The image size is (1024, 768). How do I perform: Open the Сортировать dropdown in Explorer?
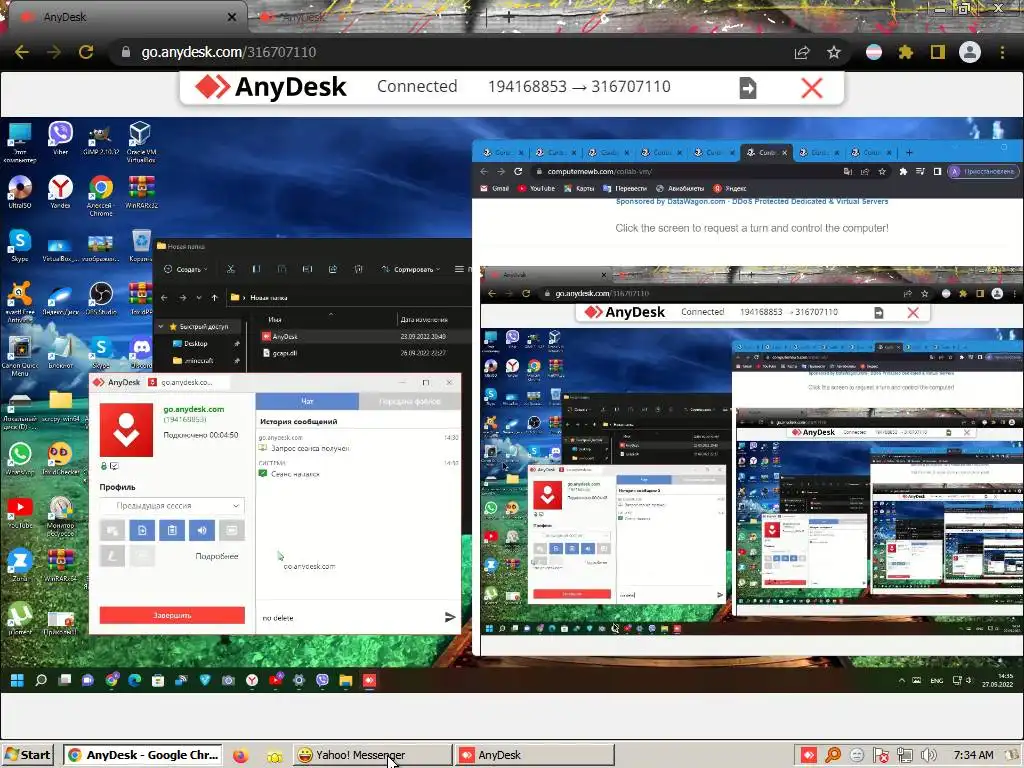tap(411, 269)
